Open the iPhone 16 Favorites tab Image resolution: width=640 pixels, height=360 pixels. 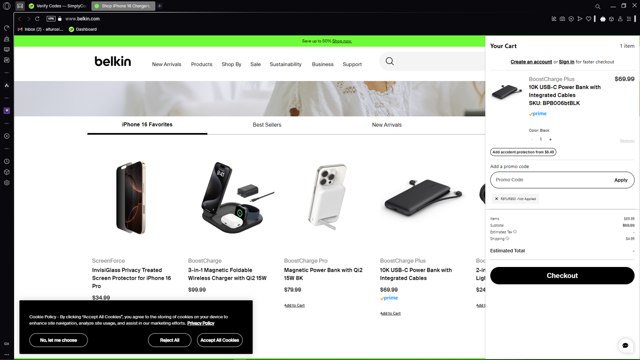pyautogui.click(x=147, y=124)
